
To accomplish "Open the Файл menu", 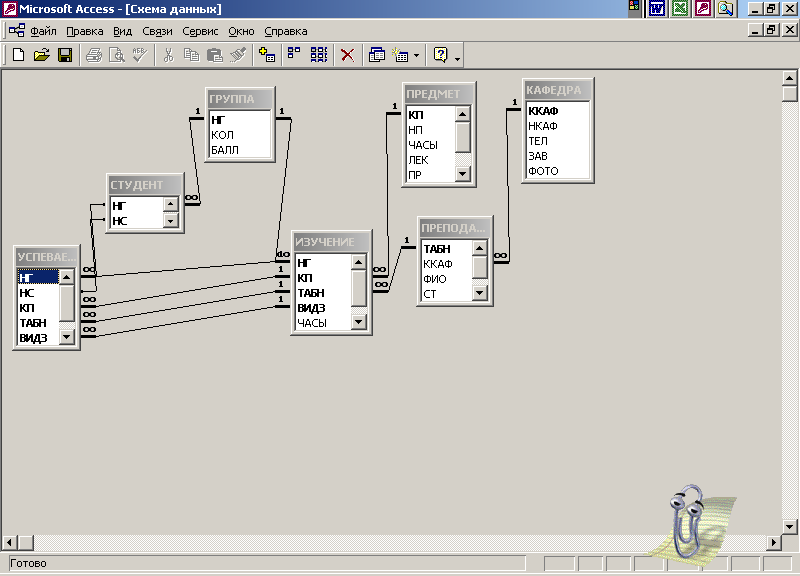I will click(x=43, y=31).
